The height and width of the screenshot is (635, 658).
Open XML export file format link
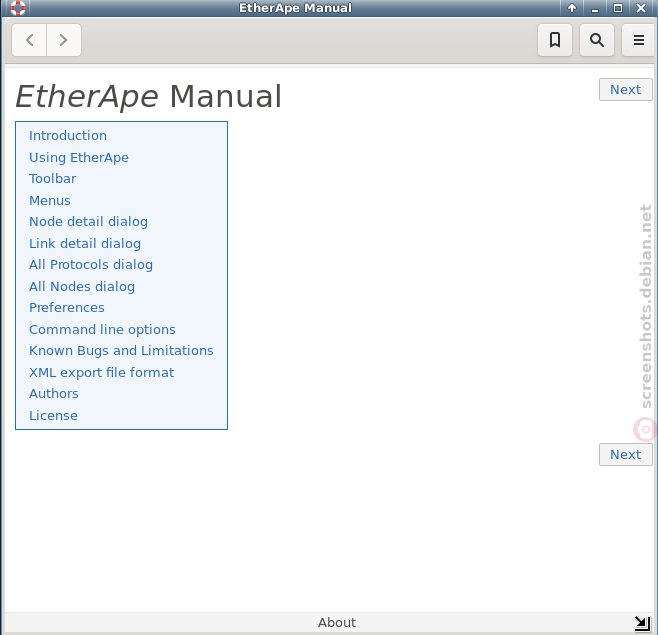[101, 373]
